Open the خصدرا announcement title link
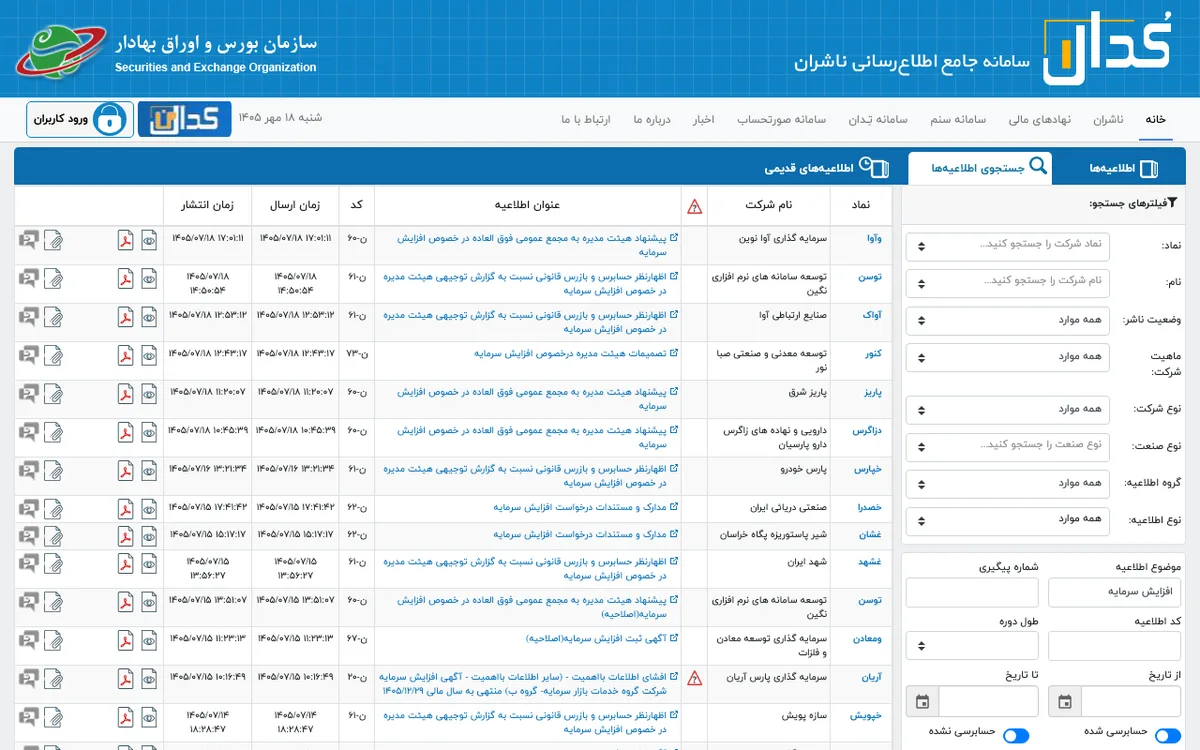This screenshot has height=750, width=1200. [586, 508]
